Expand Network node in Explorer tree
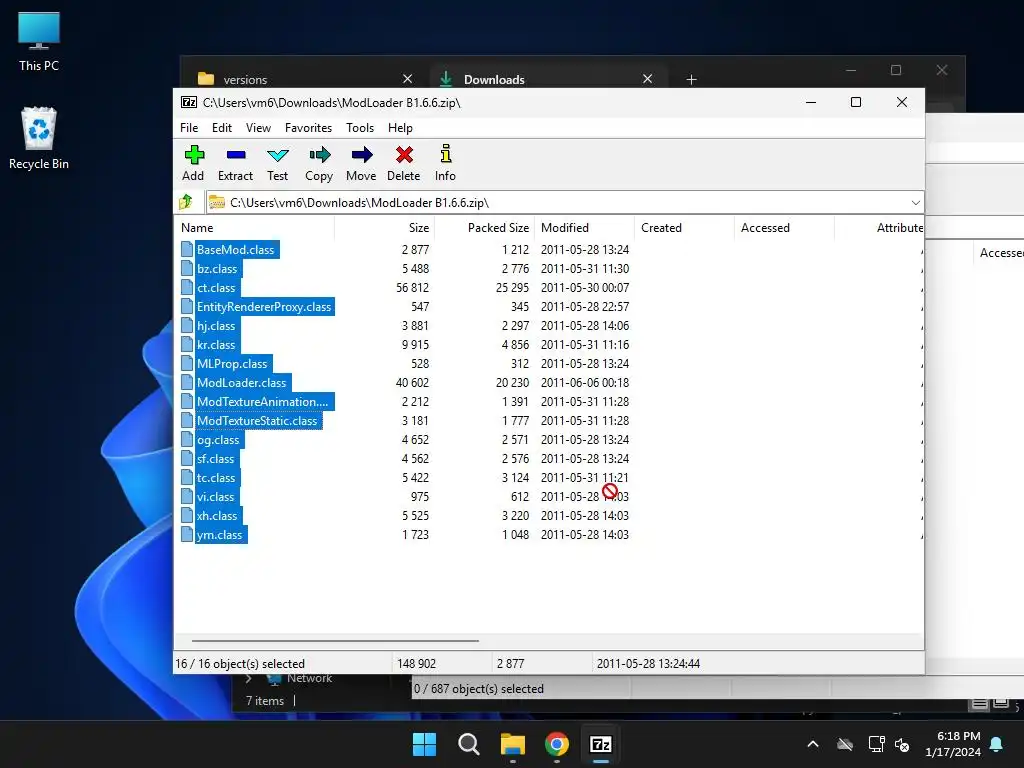This screenshot has height=768, width=1024. point(248,679)
